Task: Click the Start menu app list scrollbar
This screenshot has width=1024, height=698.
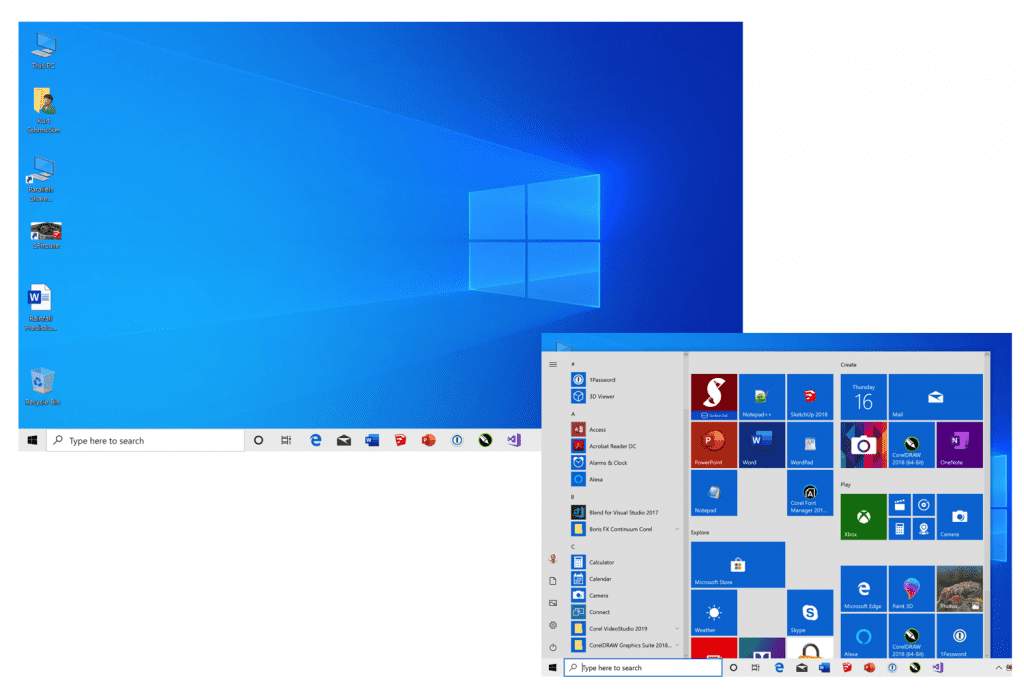Action: tap(686, 503)
